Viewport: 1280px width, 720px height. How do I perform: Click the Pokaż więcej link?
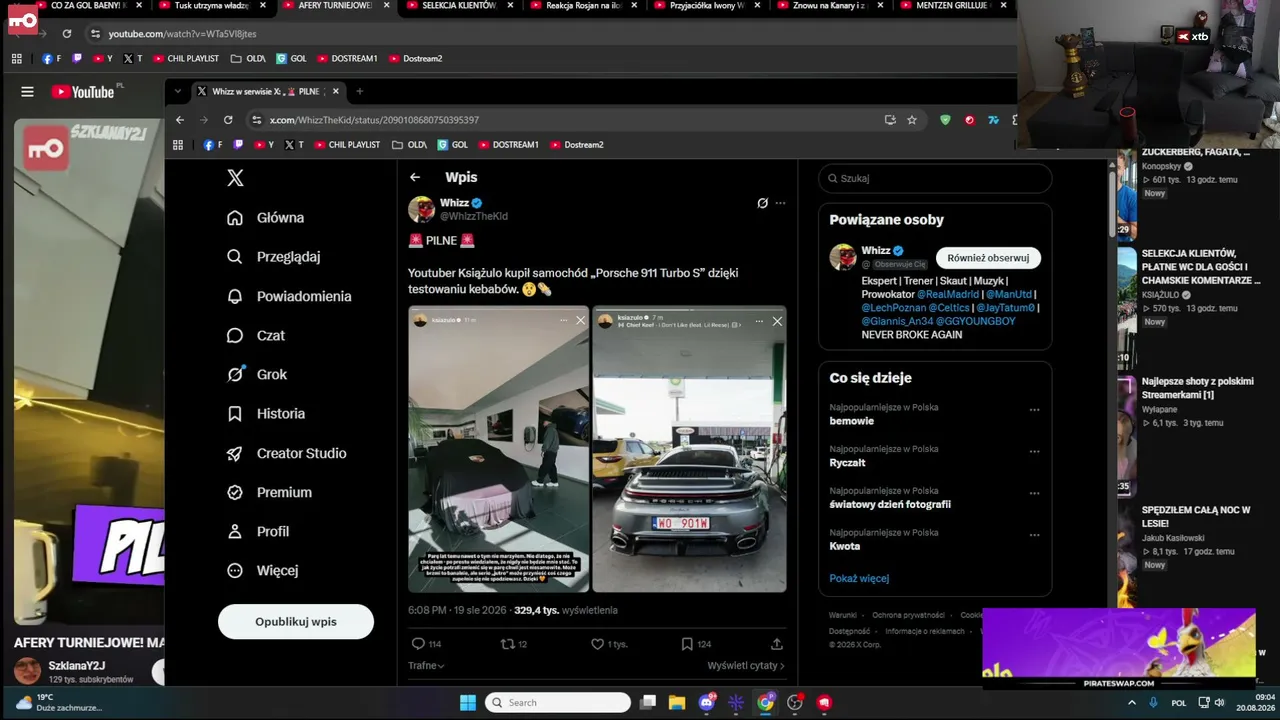coord(859,578)
